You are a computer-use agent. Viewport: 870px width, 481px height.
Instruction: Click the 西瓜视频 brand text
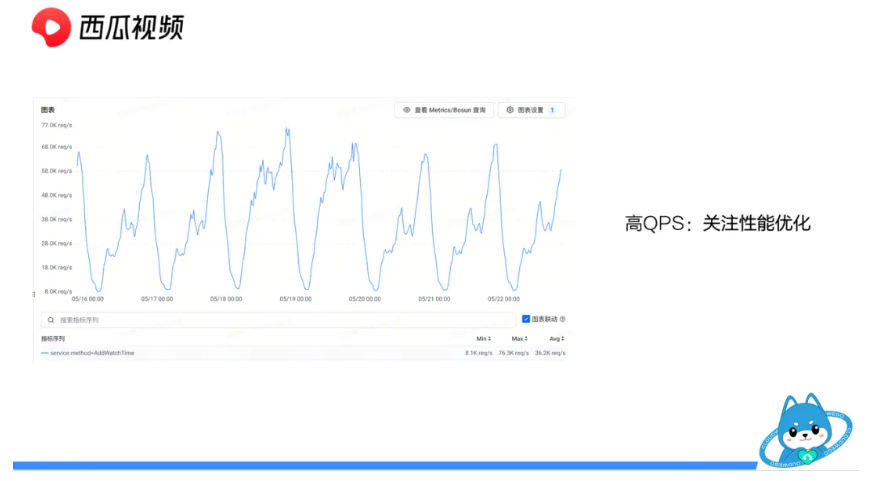pos(131,27)
